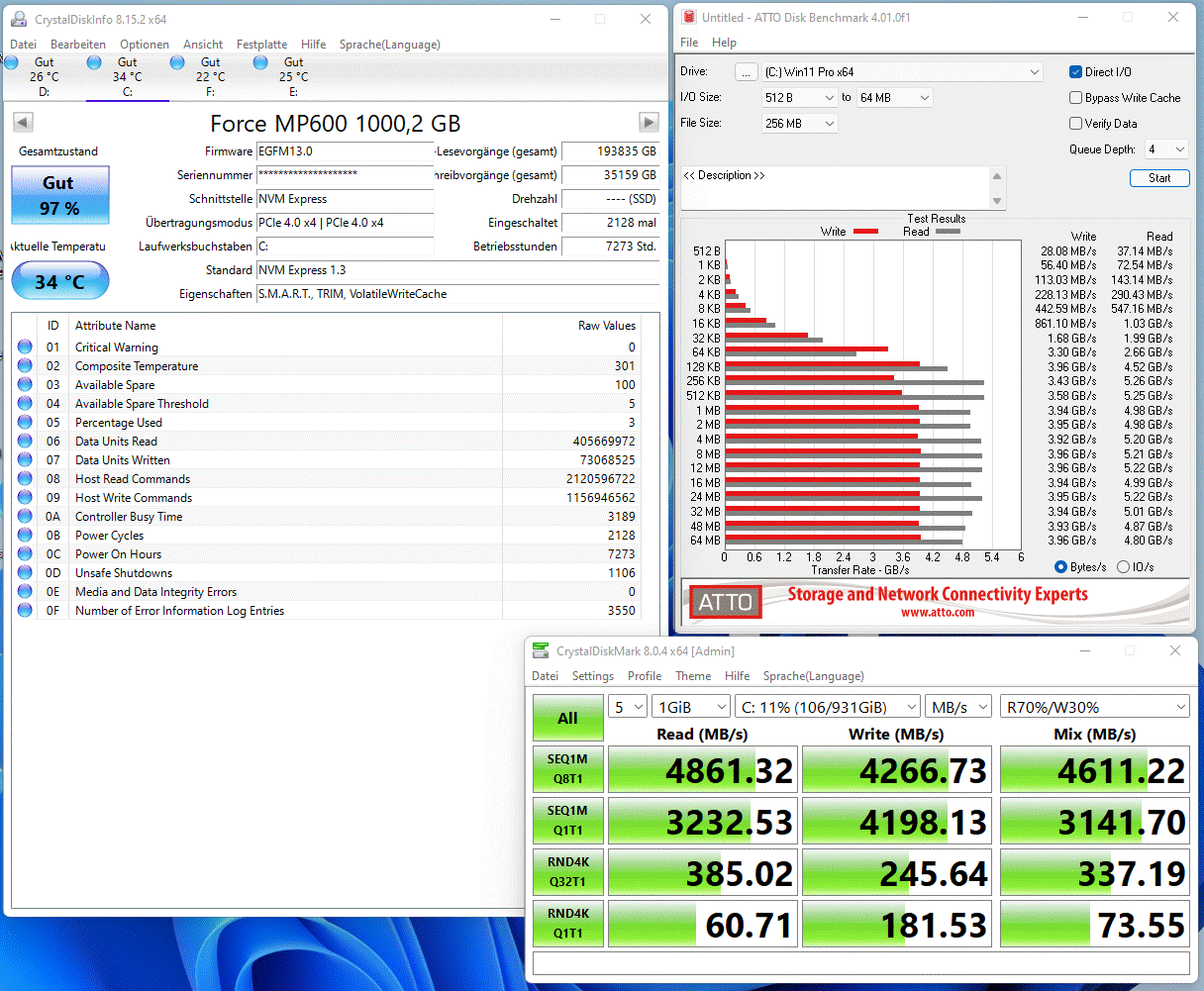Open CrystalDiskMark drive C: dropdown

[x=828, y=707]
